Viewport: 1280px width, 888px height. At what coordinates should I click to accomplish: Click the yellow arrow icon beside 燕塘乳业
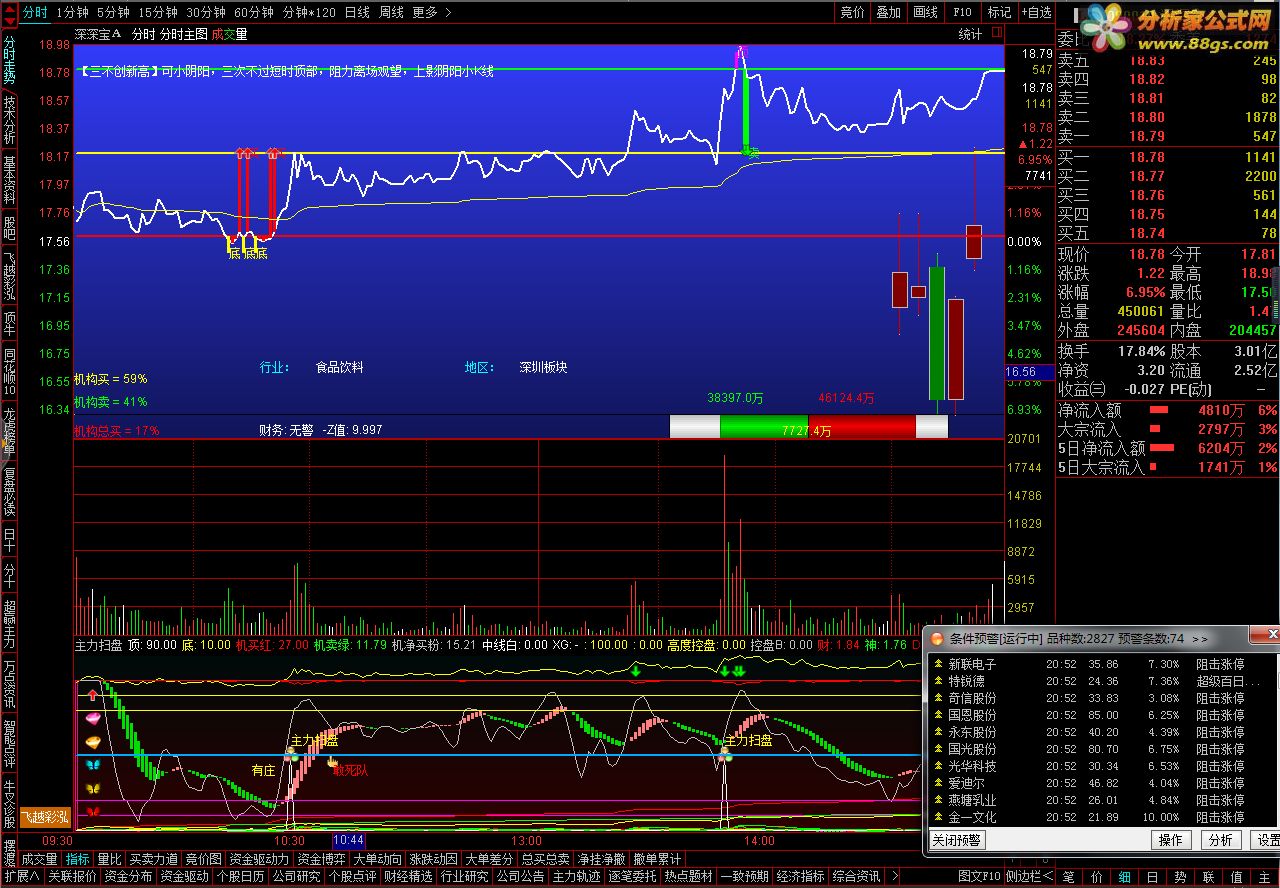click(938, 800)
